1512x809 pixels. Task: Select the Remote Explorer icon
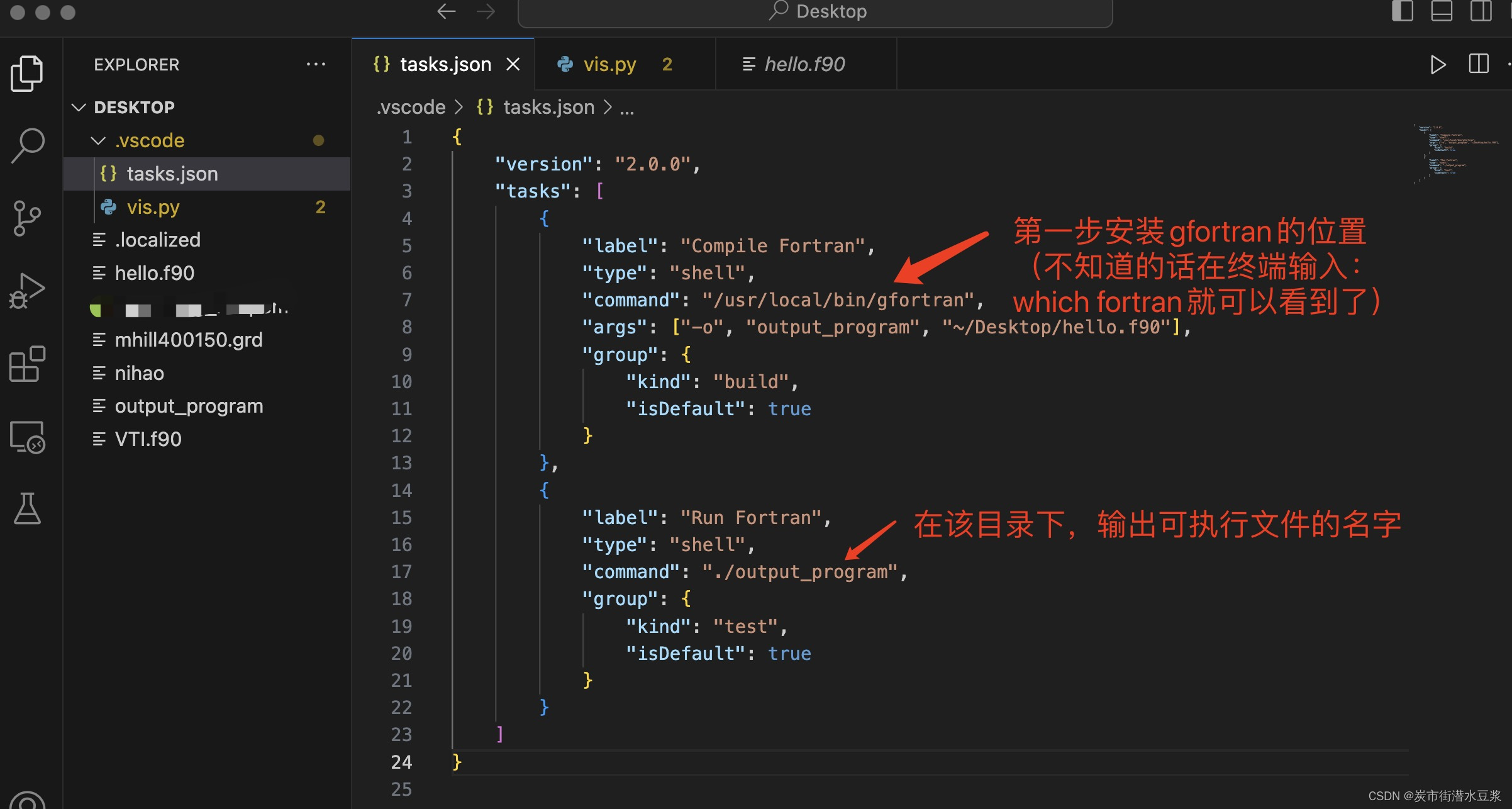click(x=28, y=437)
